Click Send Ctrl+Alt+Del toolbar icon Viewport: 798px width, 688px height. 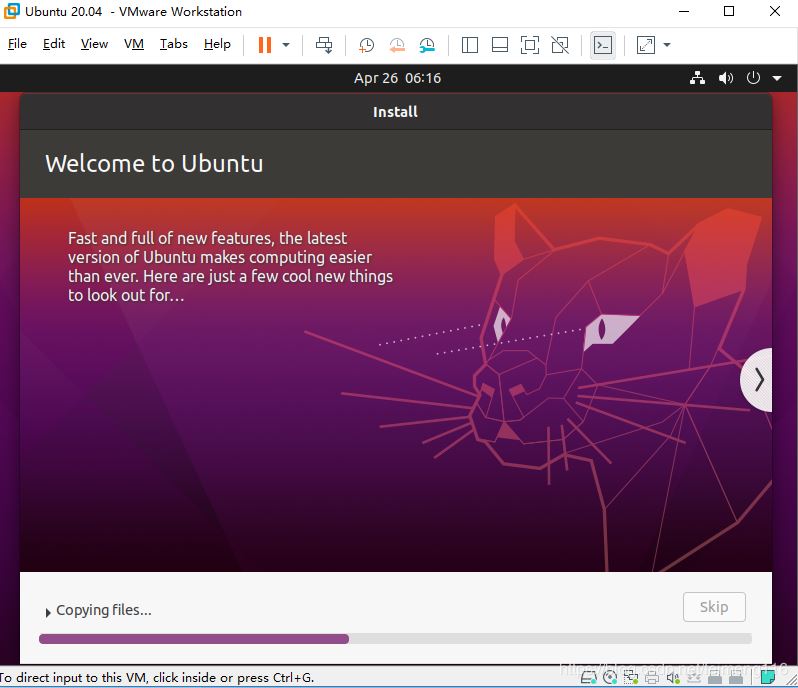324,45
